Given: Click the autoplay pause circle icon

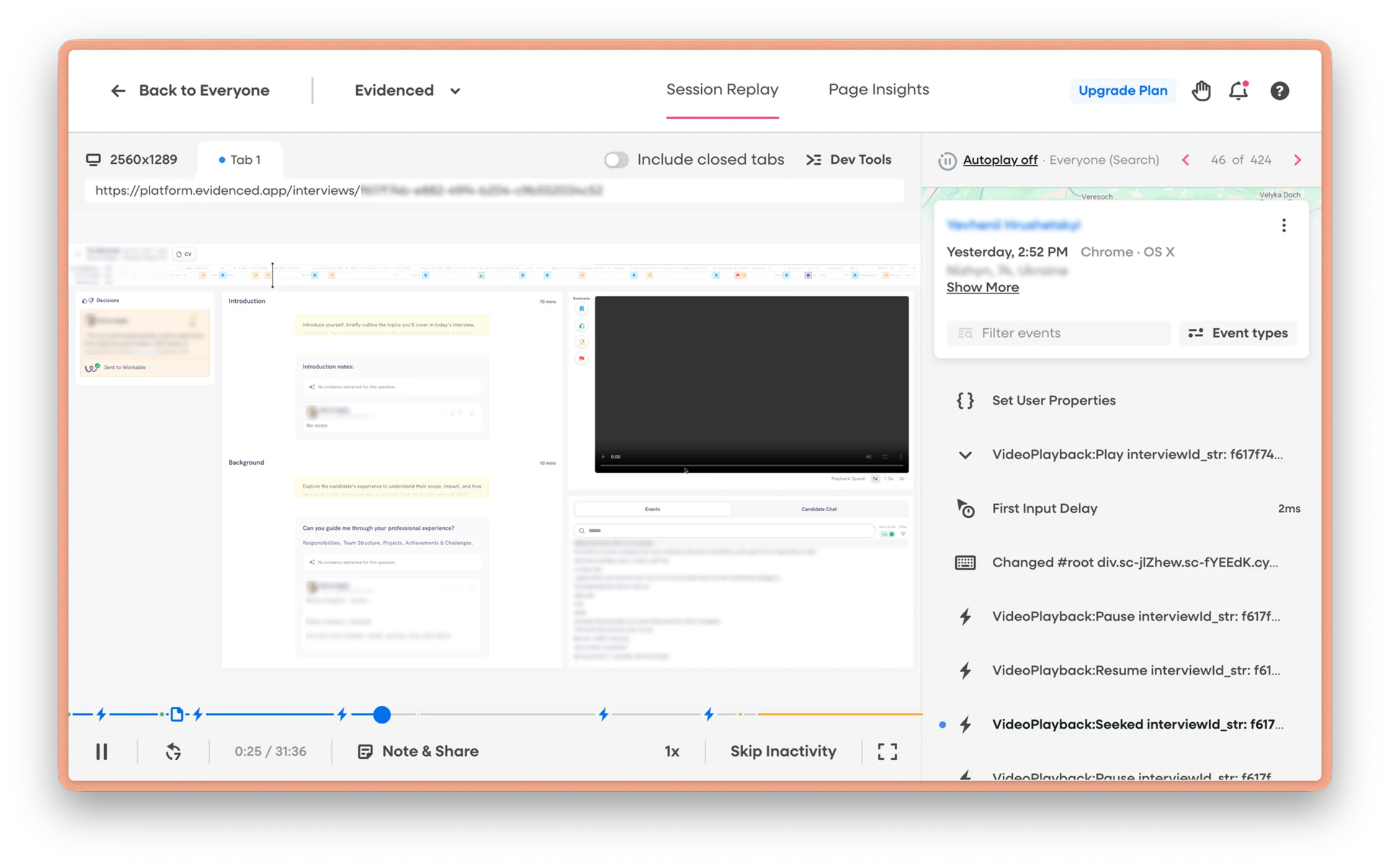Looking at the screenshot, I should 947,161.
